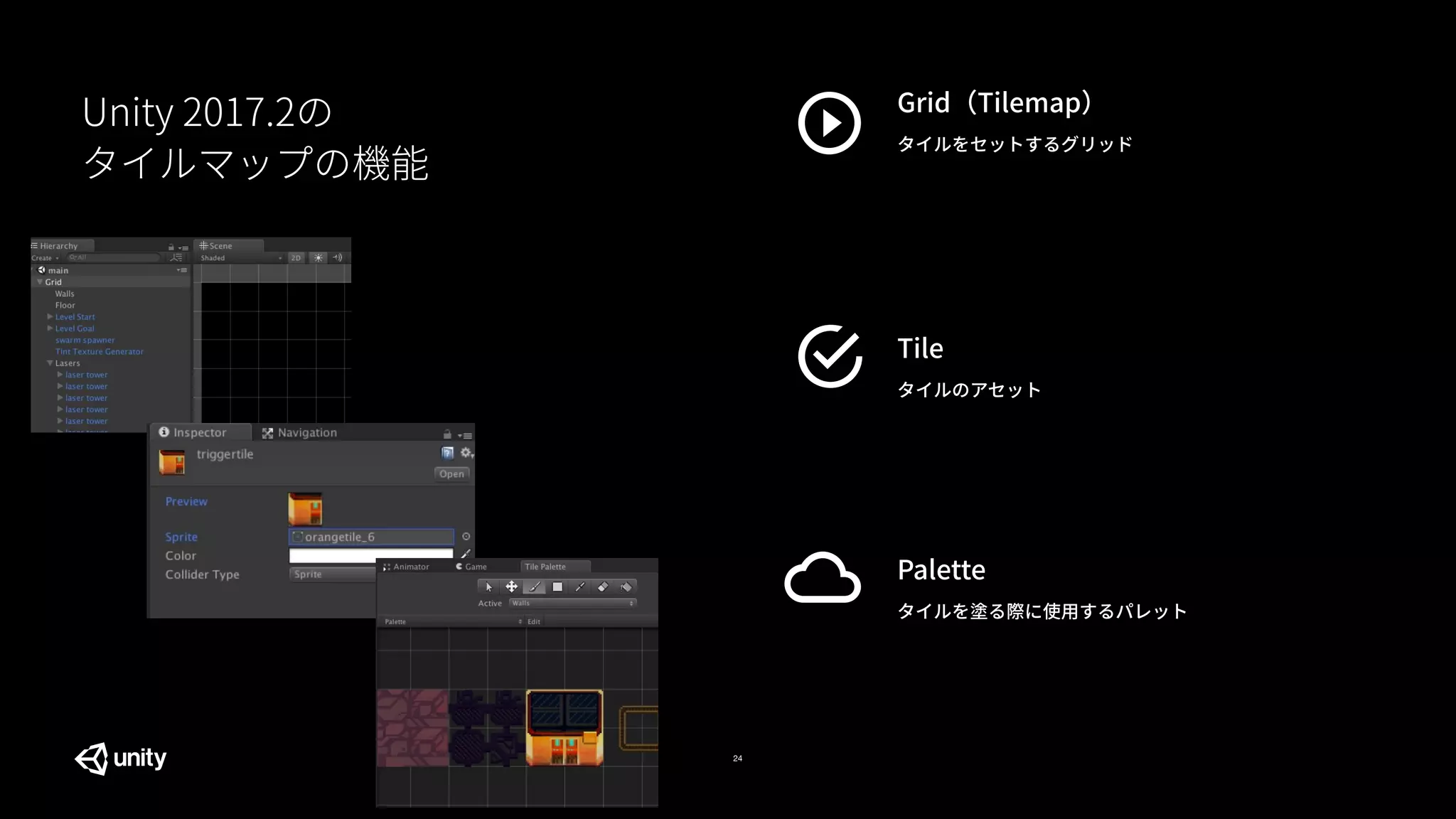Click the tile Preview thumbnail in Inspector
The image size is (1456, 819).
point(305,509)
